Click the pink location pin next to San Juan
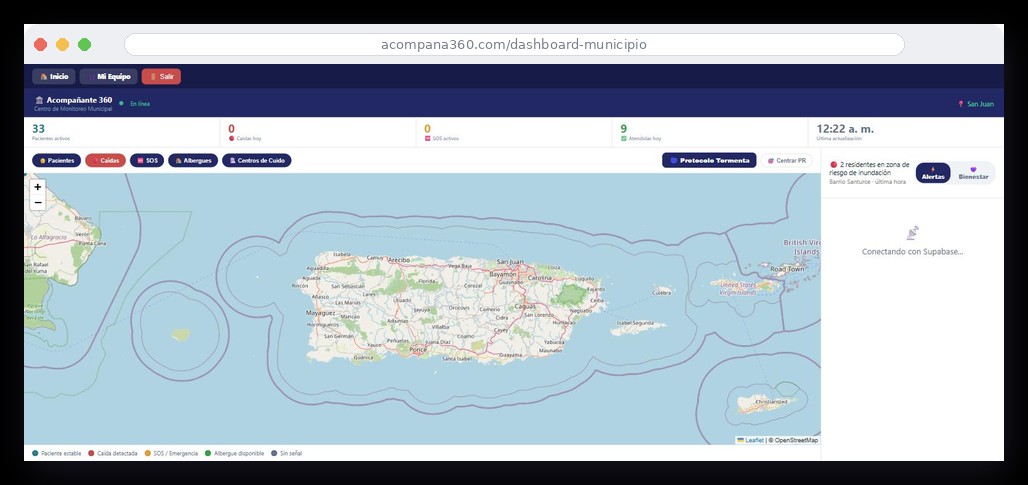The width and height of the screenshot is (1028, 485). tap(960, 104)
